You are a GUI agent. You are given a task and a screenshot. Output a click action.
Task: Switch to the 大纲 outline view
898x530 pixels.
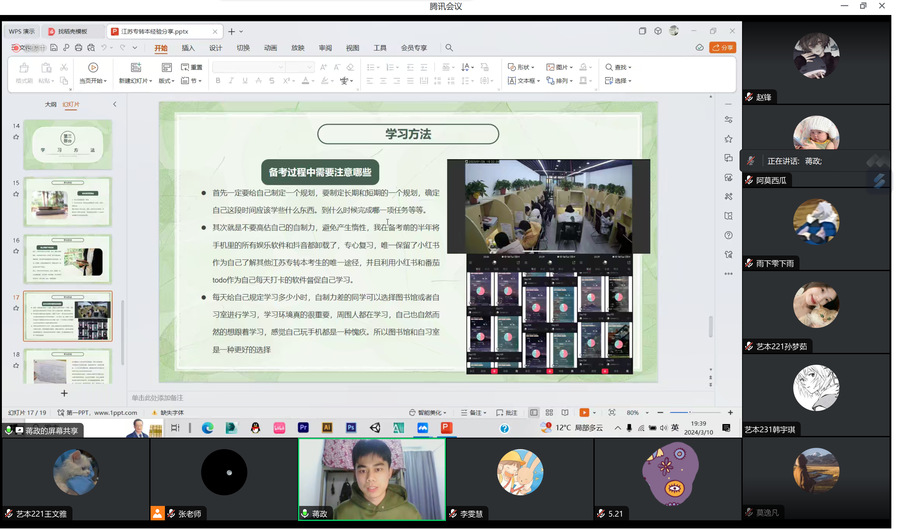[x=50, y=104]
